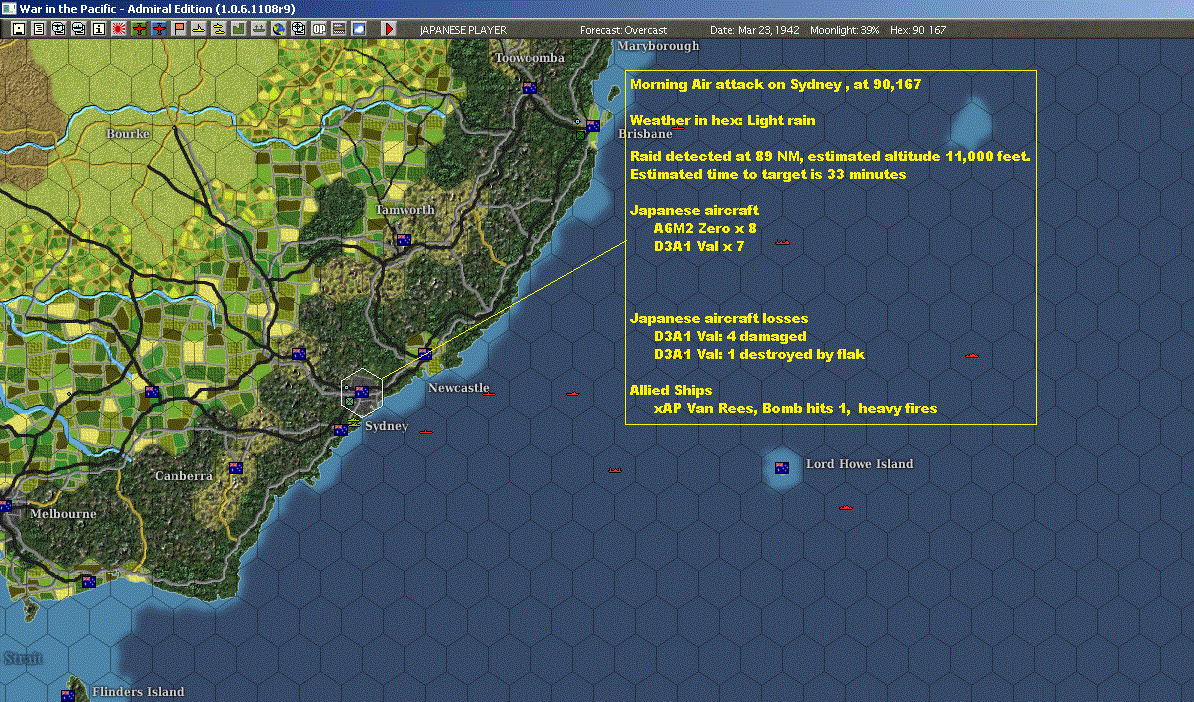
Task: Open the information 'i' toolbar icon
Action: 99,29
